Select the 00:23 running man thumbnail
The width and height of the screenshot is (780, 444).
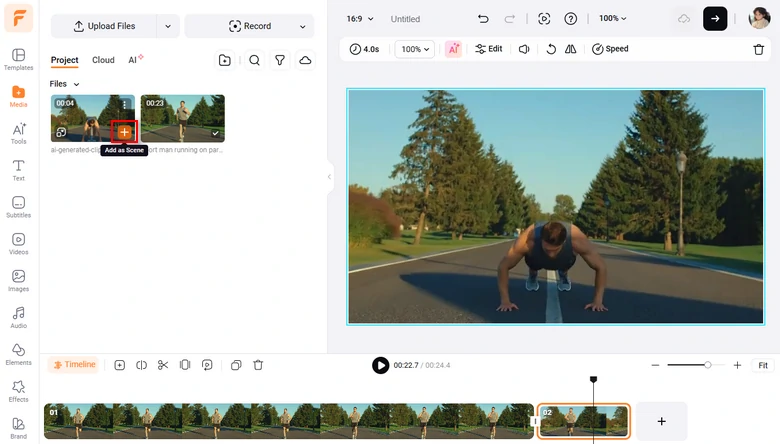tap(183, 118)
